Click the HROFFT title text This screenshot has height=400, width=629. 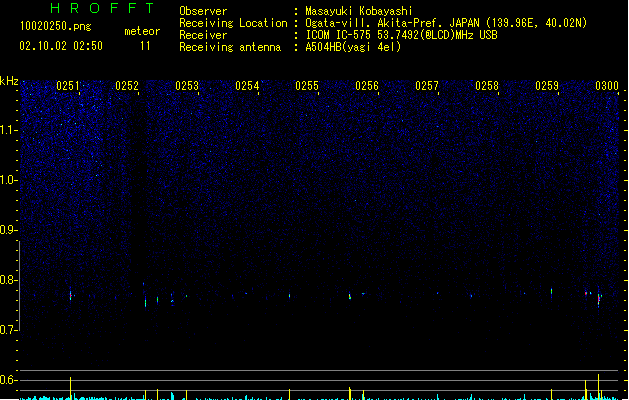point(102,8)
